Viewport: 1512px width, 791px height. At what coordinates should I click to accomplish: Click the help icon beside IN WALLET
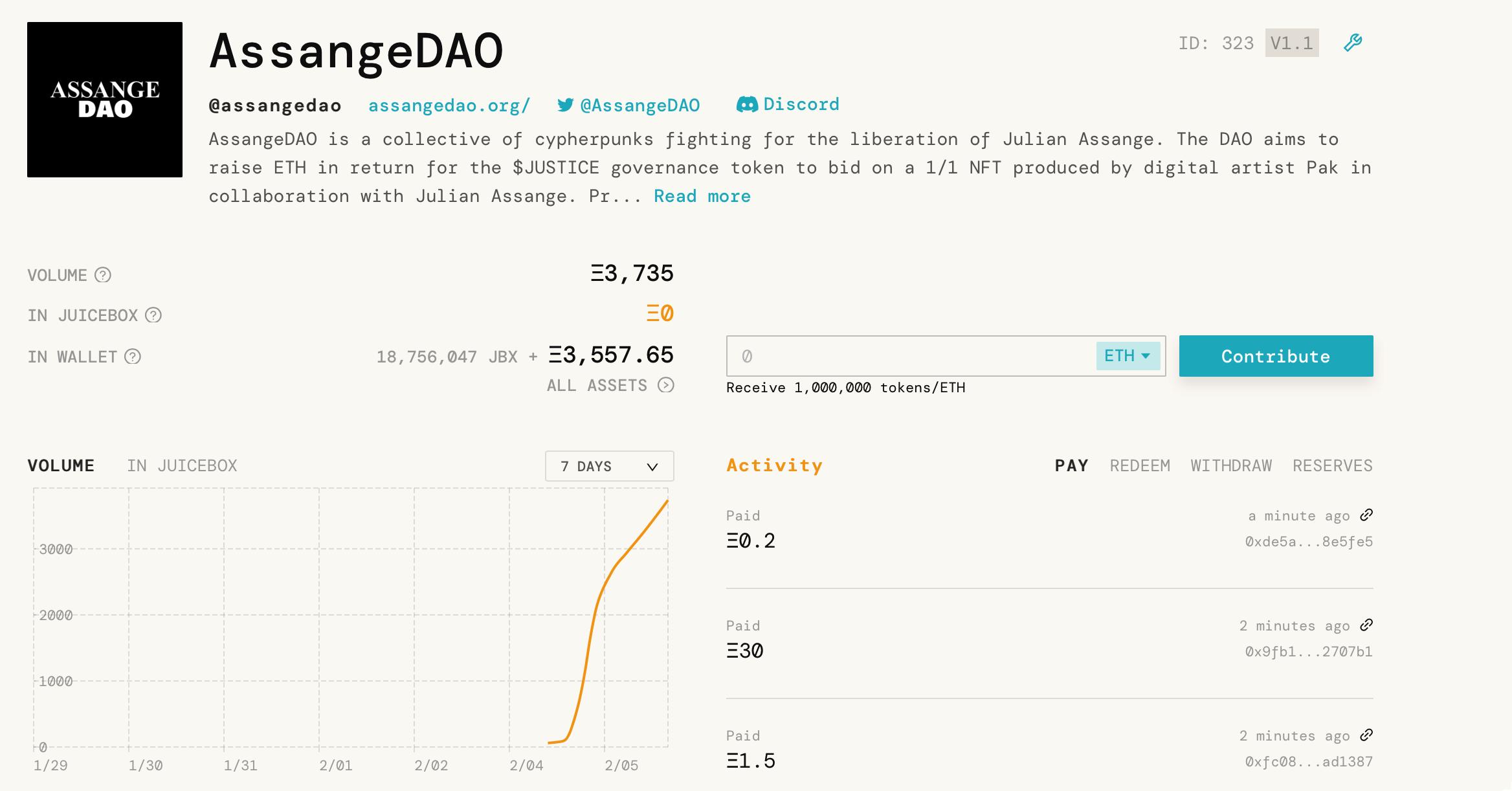(x=133, y=356)
